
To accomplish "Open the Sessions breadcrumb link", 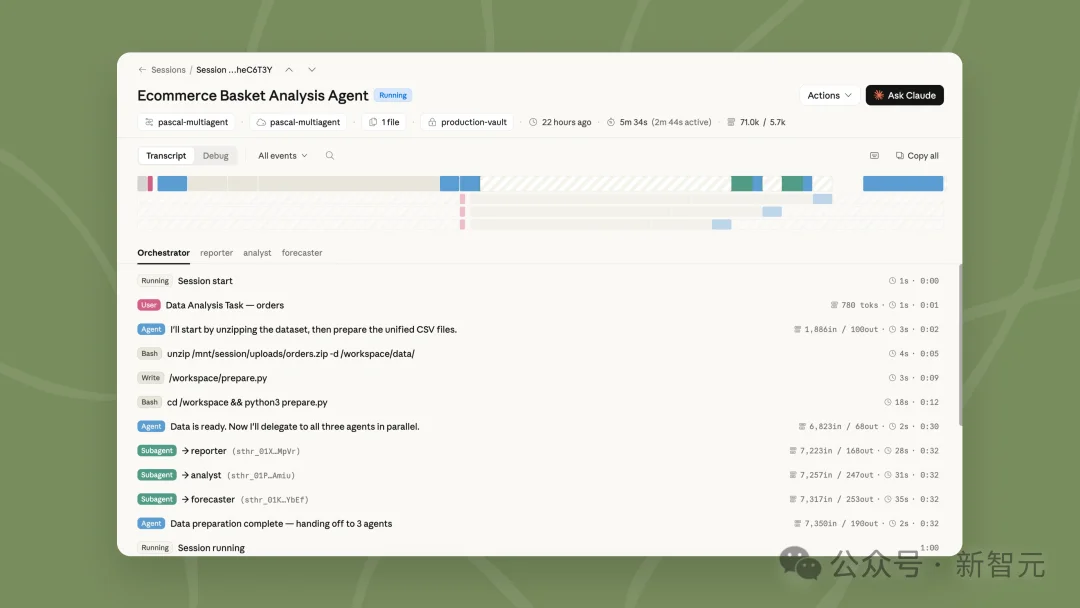I will (x=168, y=70).
